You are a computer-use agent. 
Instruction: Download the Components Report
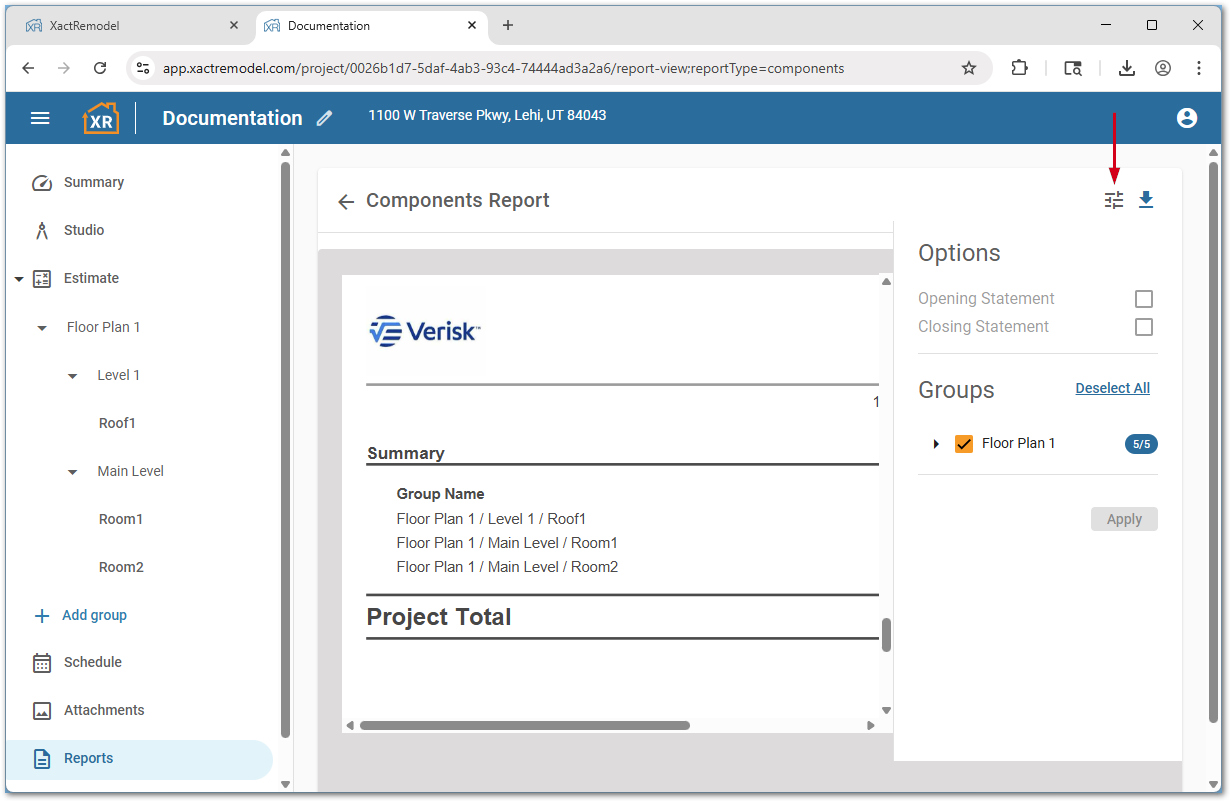[x=1146, y=200]
